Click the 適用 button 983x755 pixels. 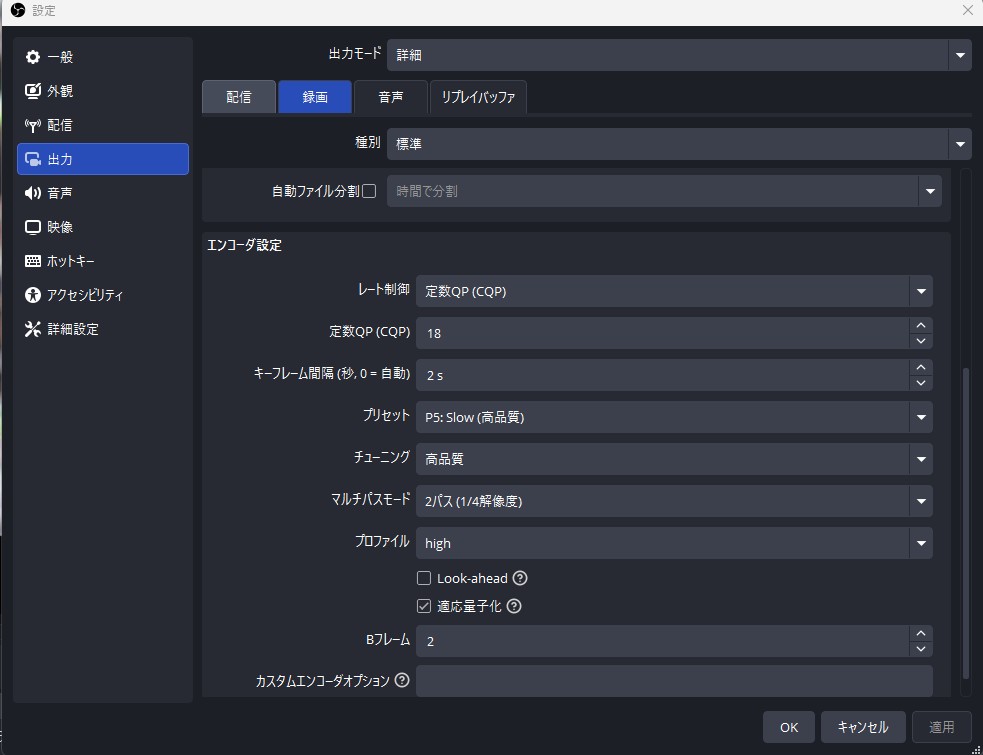point(942,727)
